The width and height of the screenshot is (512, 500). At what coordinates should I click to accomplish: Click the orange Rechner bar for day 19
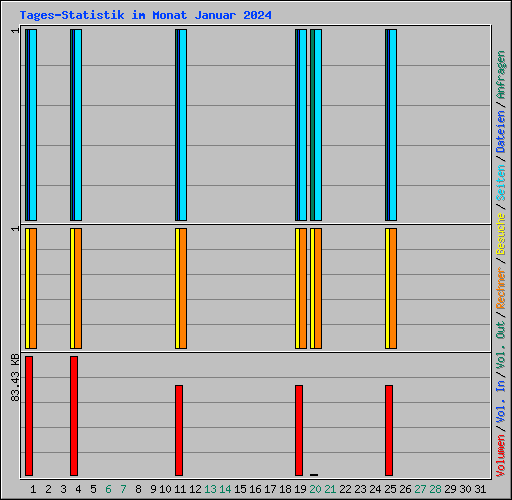coord(303,289)
